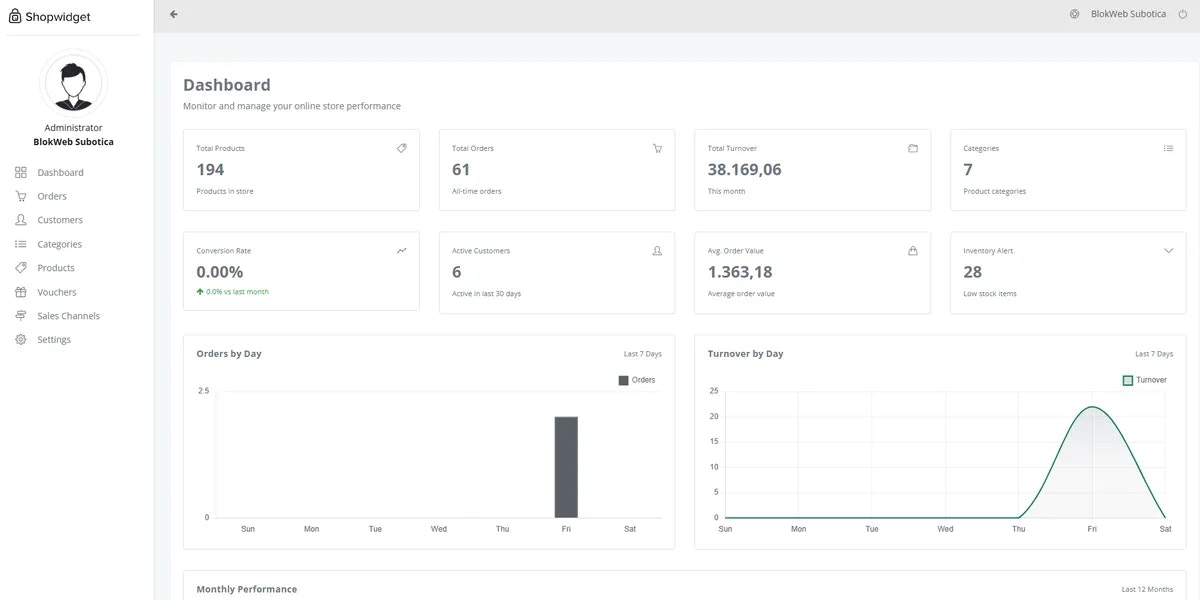Click the power logout icon
The image size is (1200, 600).
point(1181,14)
